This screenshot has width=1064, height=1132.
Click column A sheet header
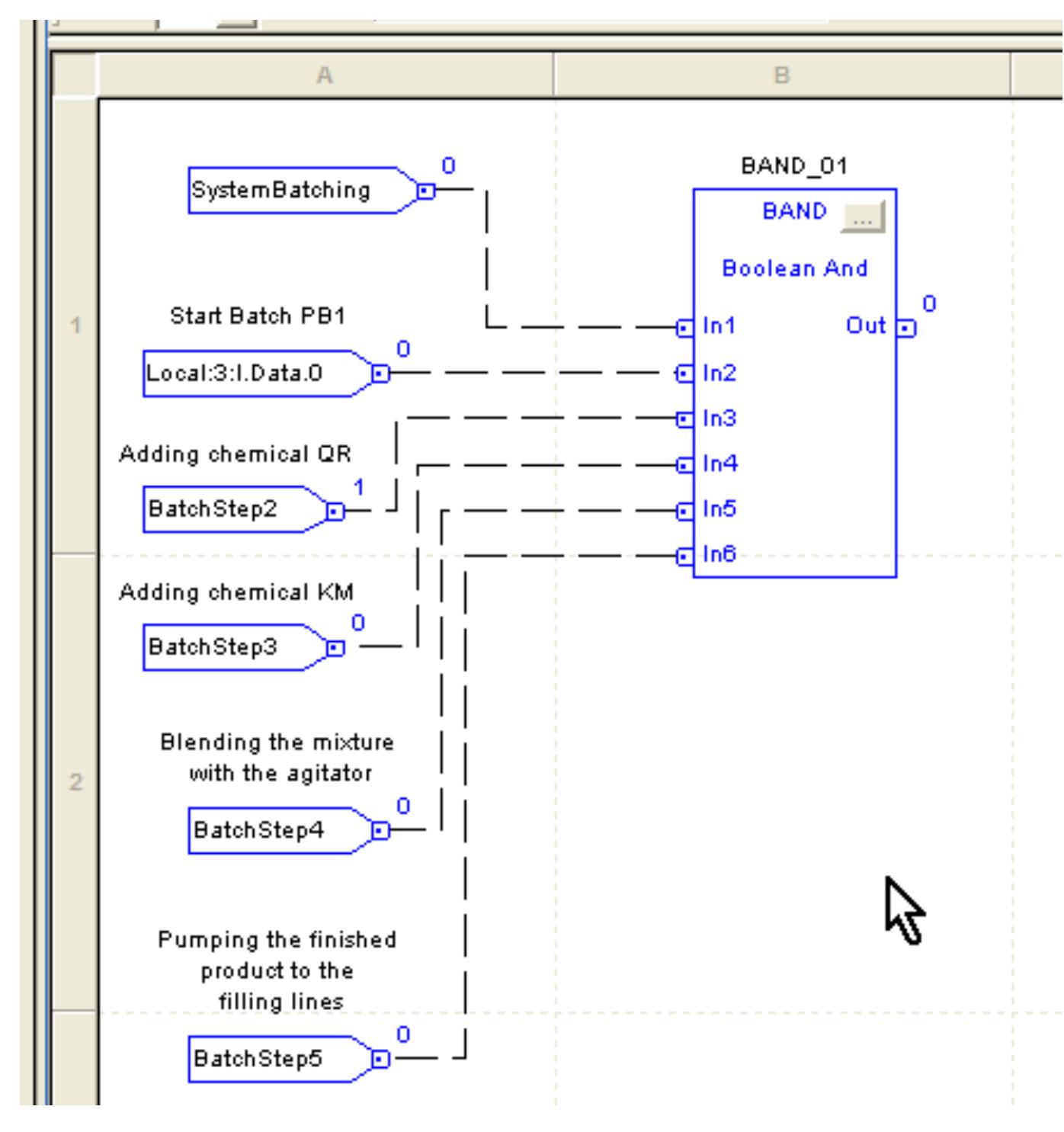coord(325,75)
